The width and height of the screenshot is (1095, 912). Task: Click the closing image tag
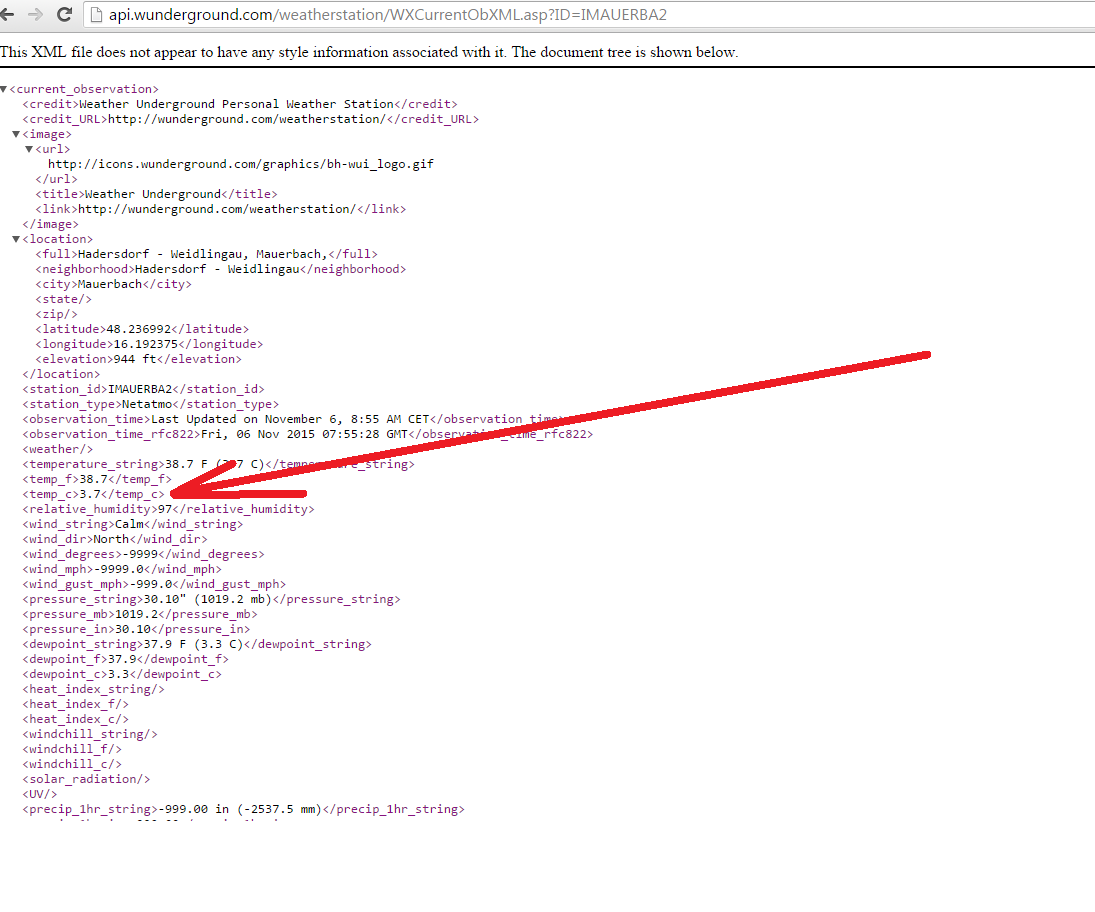pos(50,224)
